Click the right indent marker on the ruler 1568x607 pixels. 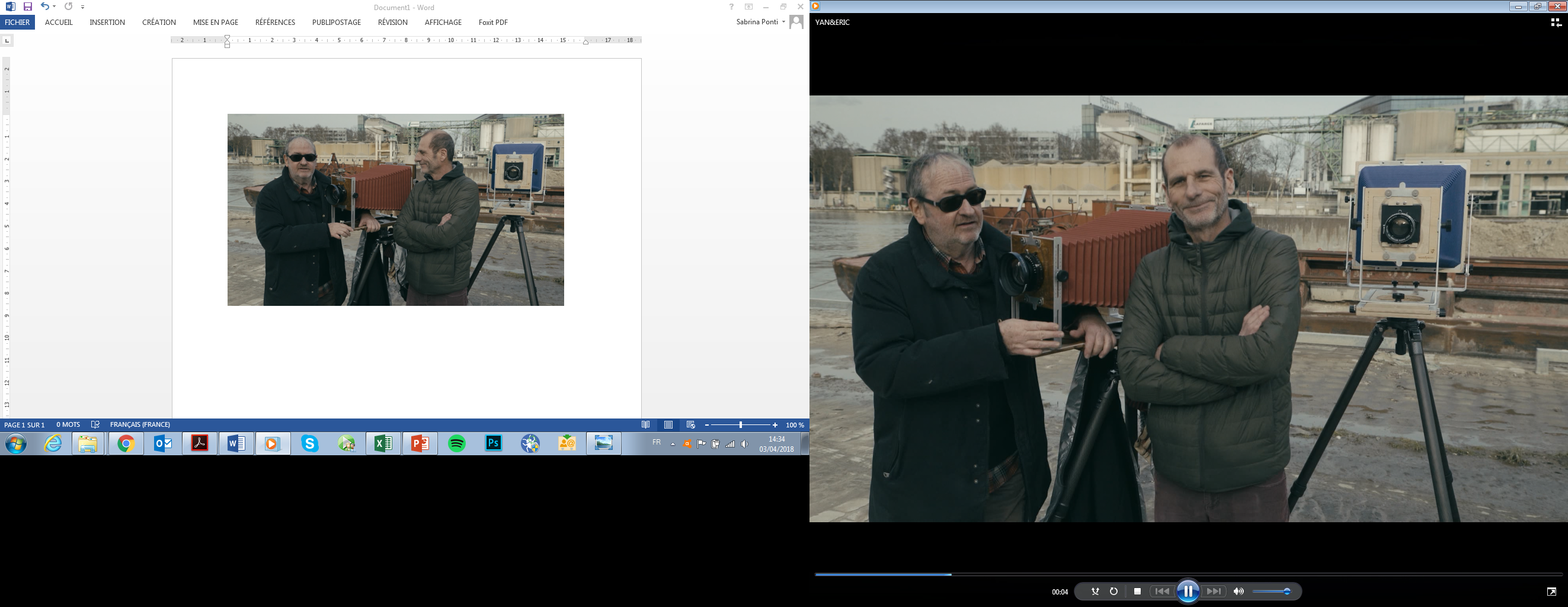[585, 42]
